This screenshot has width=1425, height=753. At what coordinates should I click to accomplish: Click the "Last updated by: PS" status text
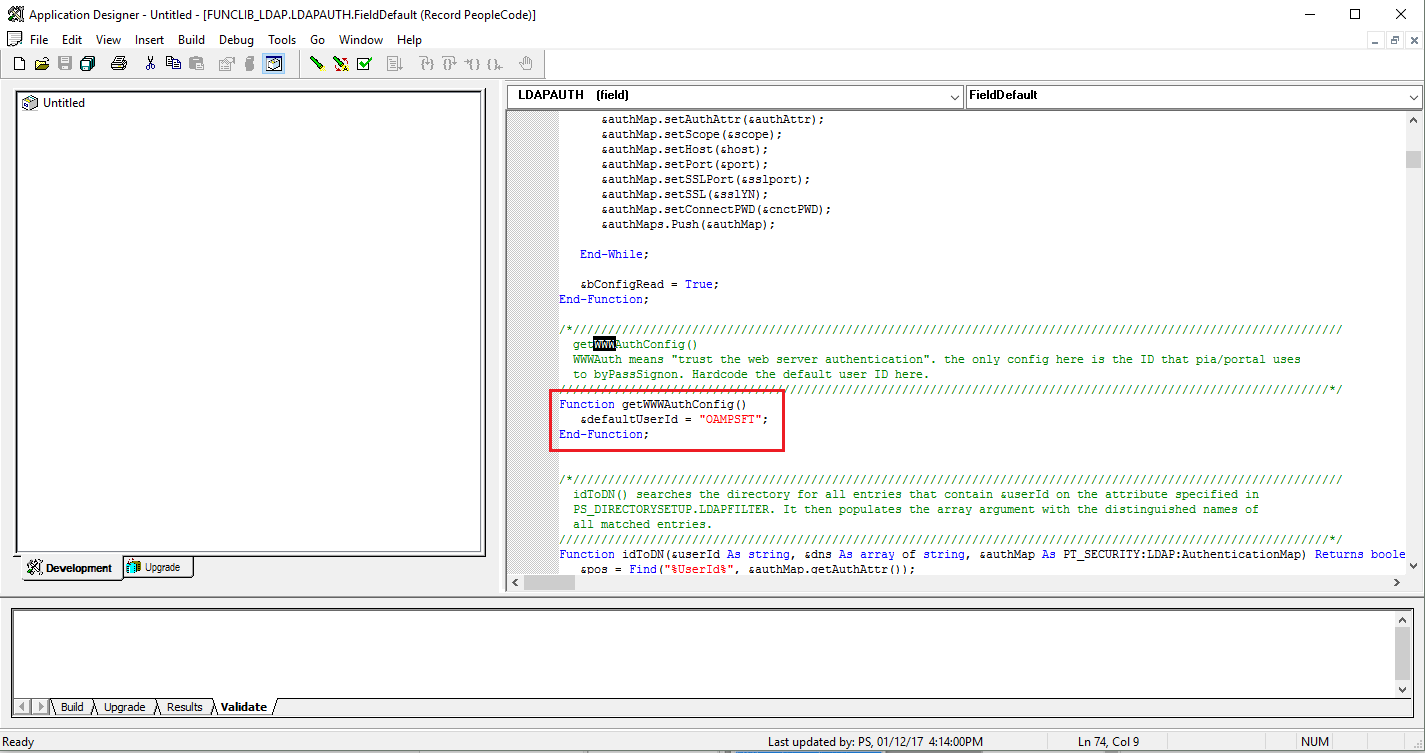[875, 742]
